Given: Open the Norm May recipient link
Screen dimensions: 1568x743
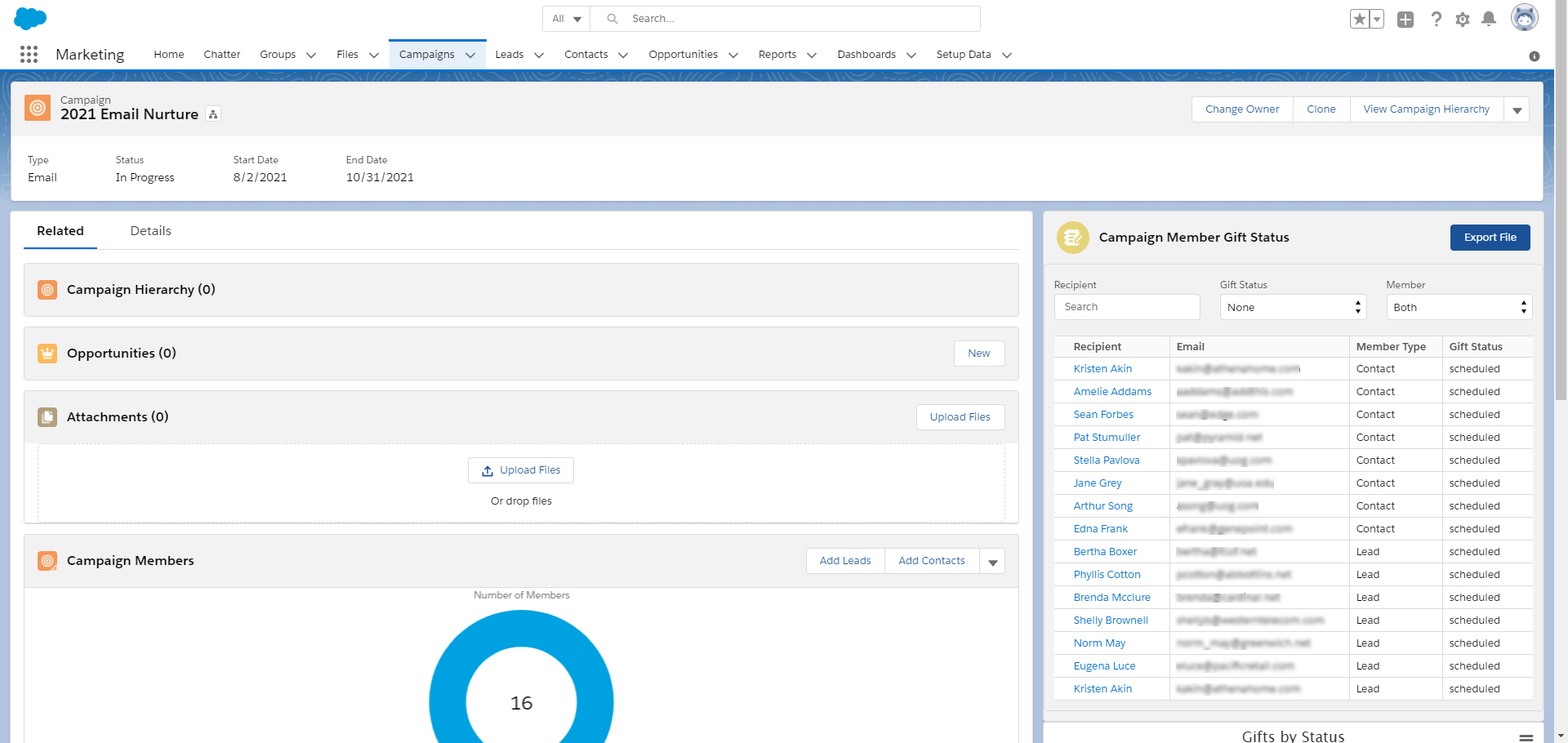Looking at the screenshot, I should [x=1099, y=643].
